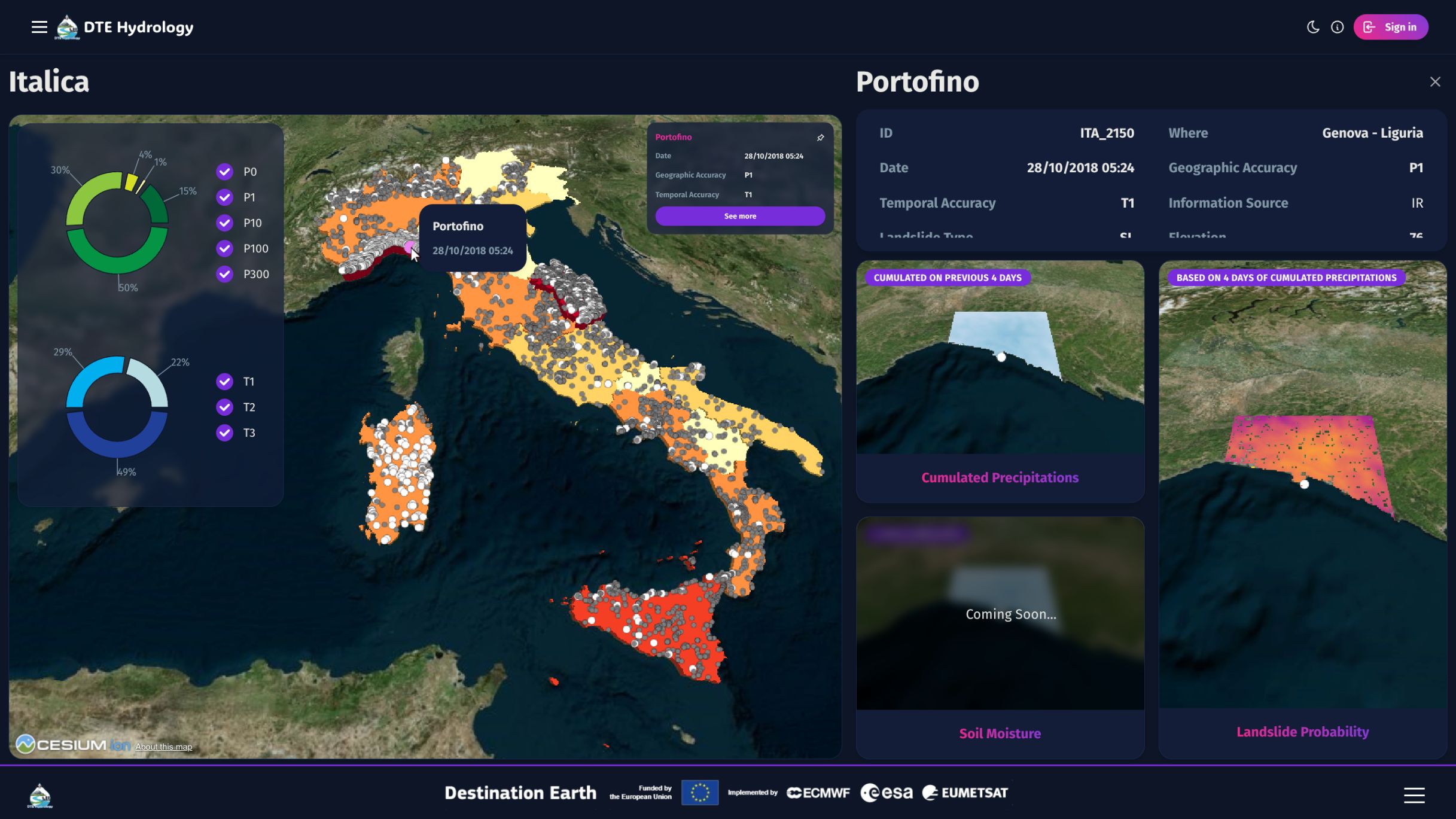Click the footer DTE Hydrology logo
This screenshot has width=1456, height=819.
point(40,795)
